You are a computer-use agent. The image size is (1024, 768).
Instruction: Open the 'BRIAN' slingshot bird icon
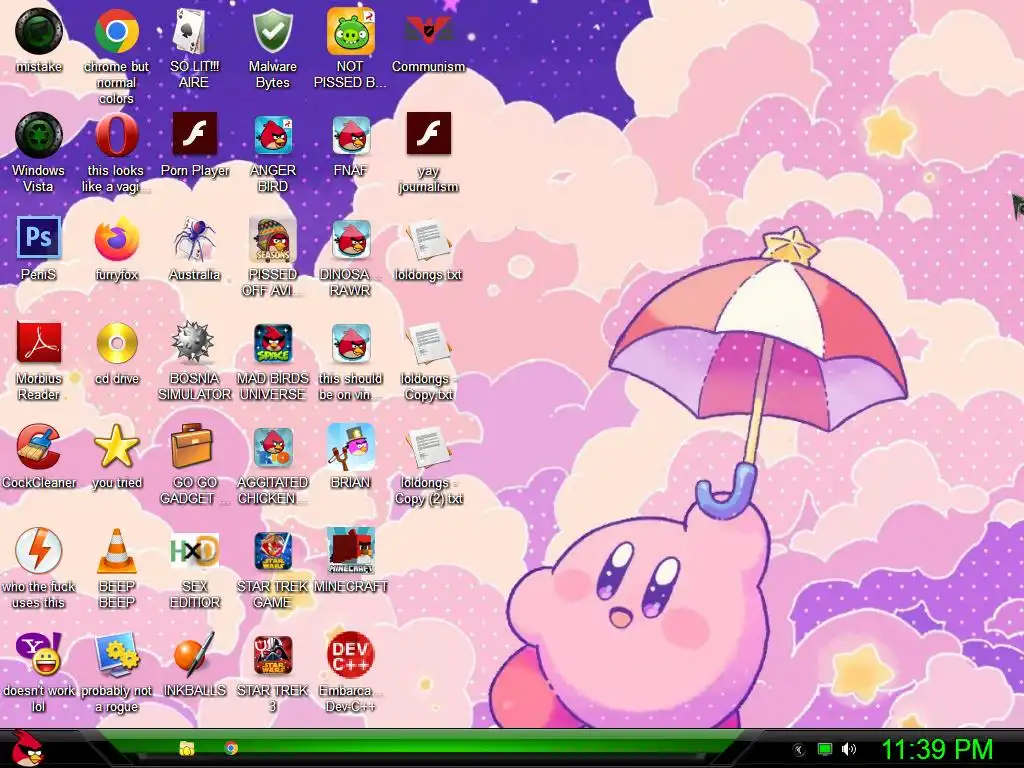pyautogui.click(x=351, y=447)
